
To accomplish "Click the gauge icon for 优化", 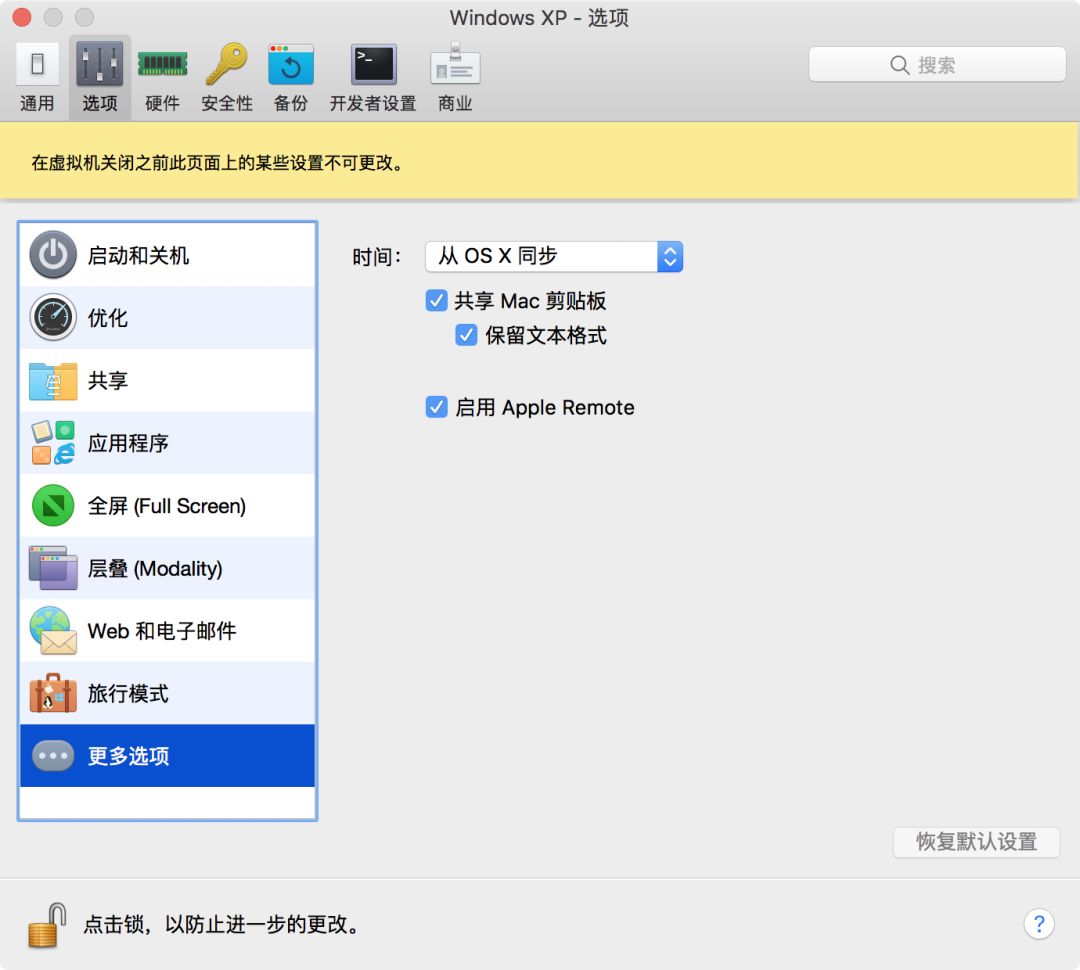I will (x=53, y=318).
